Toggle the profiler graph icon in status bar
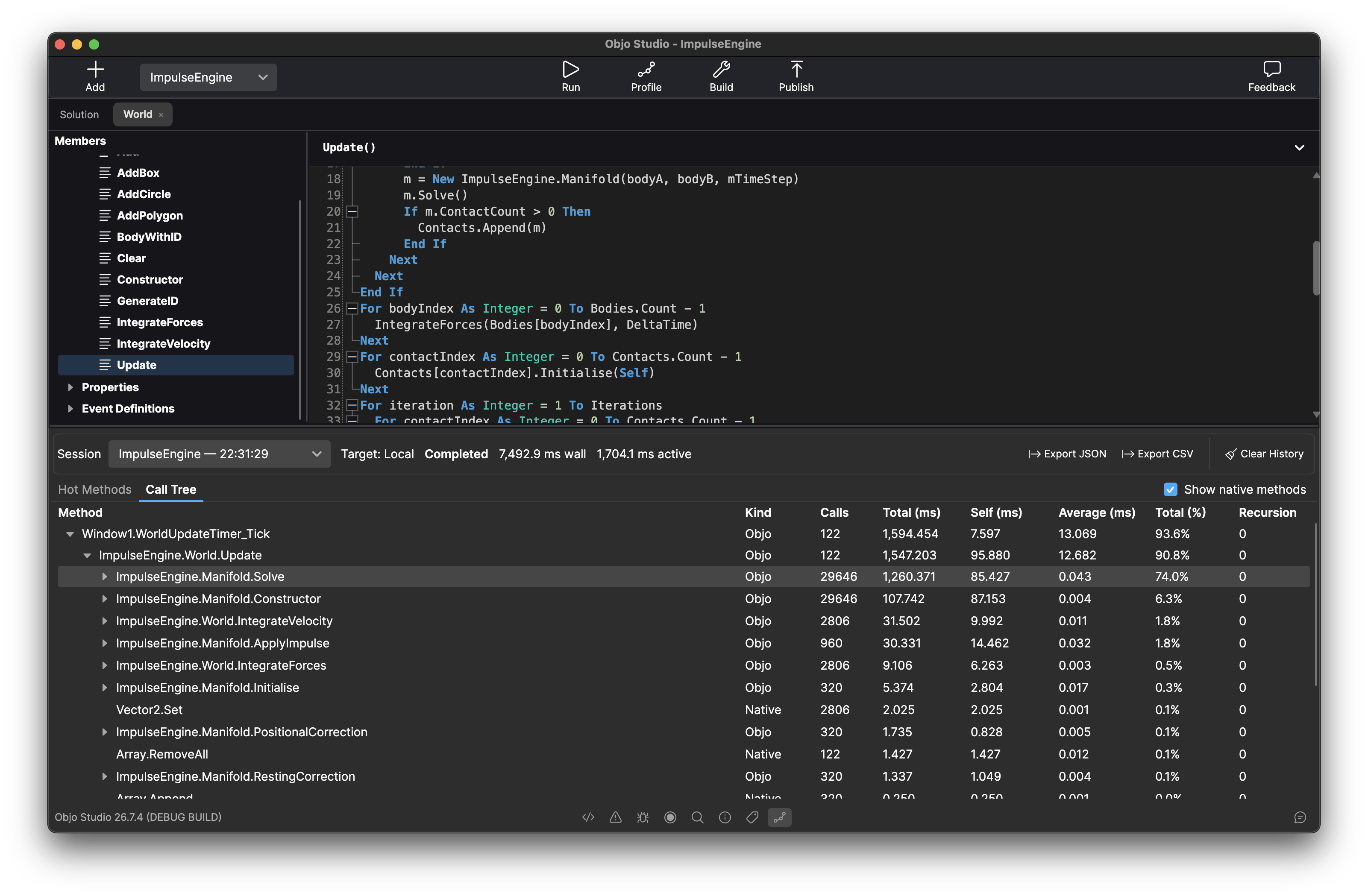Screen dimensions: 1368x896 point(779,817)
